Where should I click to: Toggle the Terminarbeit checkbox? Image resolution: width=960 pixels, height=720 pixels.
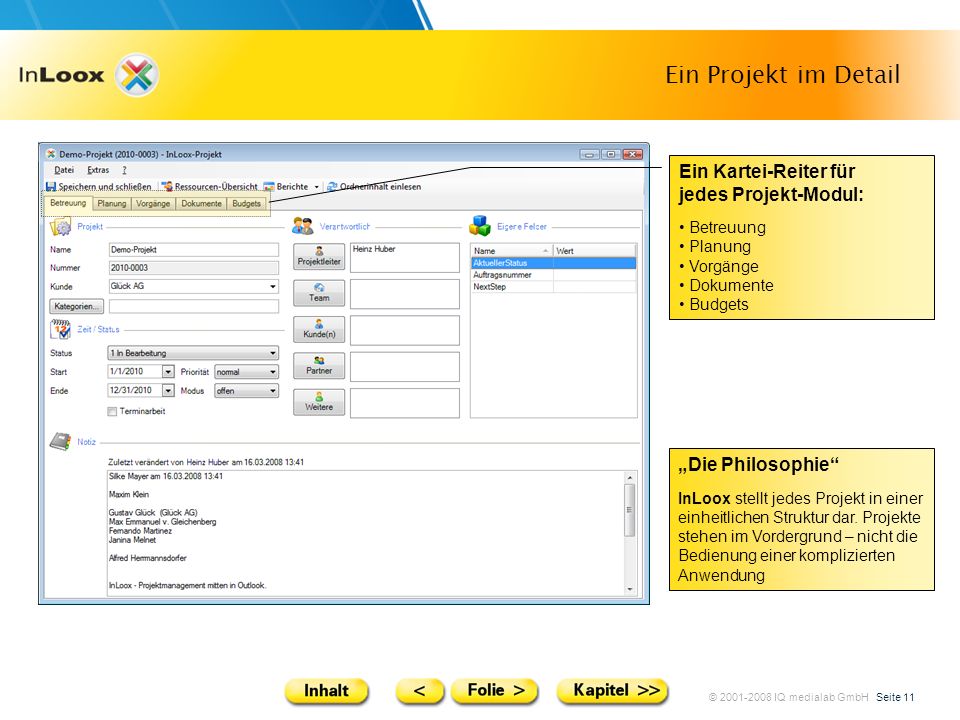(x=112, y=411)
